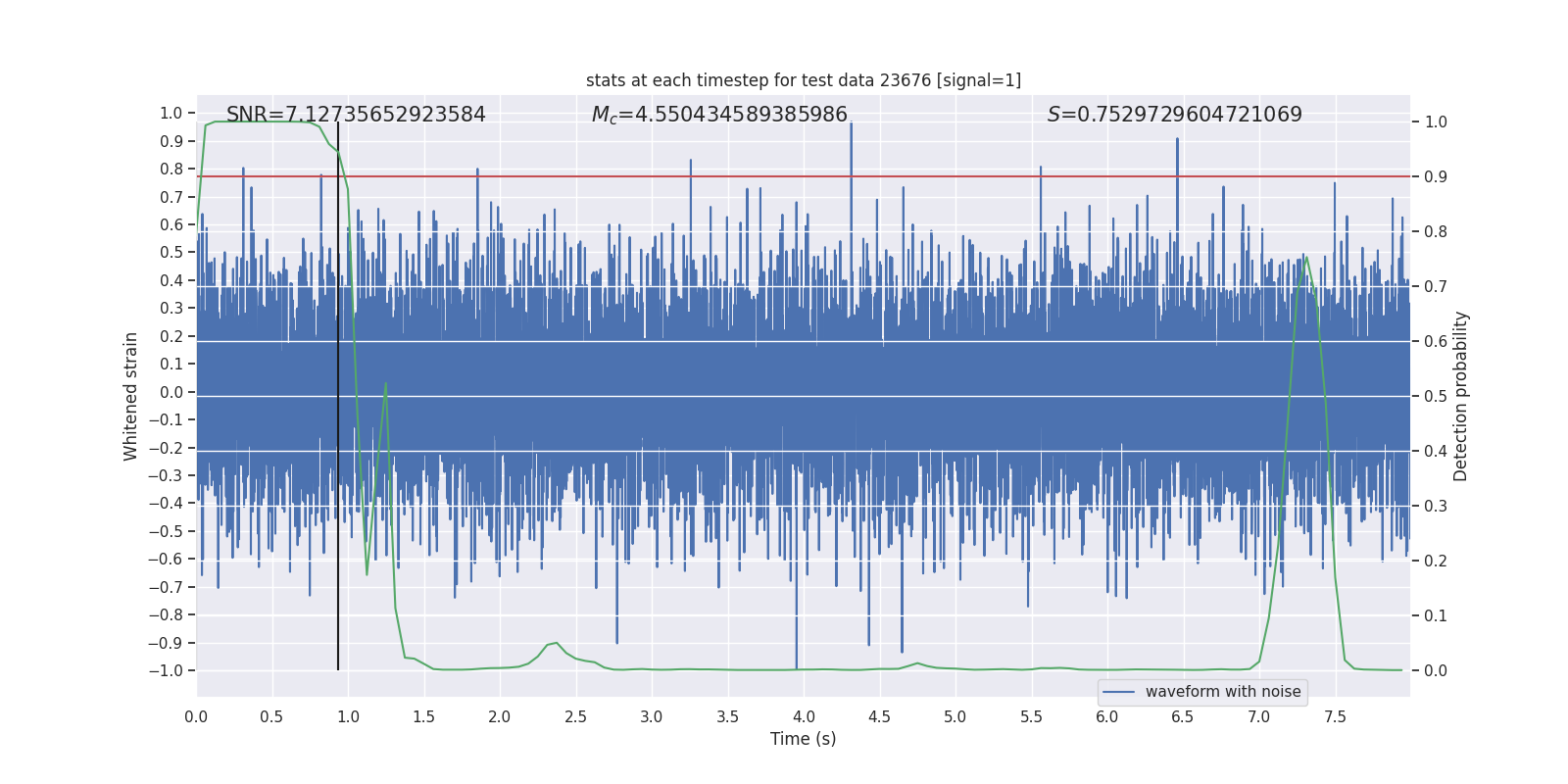The width and height of the screenshot is (1568, 784).
Task: Click the 1.0 tick on Whitened strain axis
Action: click(x=171, y=114)
